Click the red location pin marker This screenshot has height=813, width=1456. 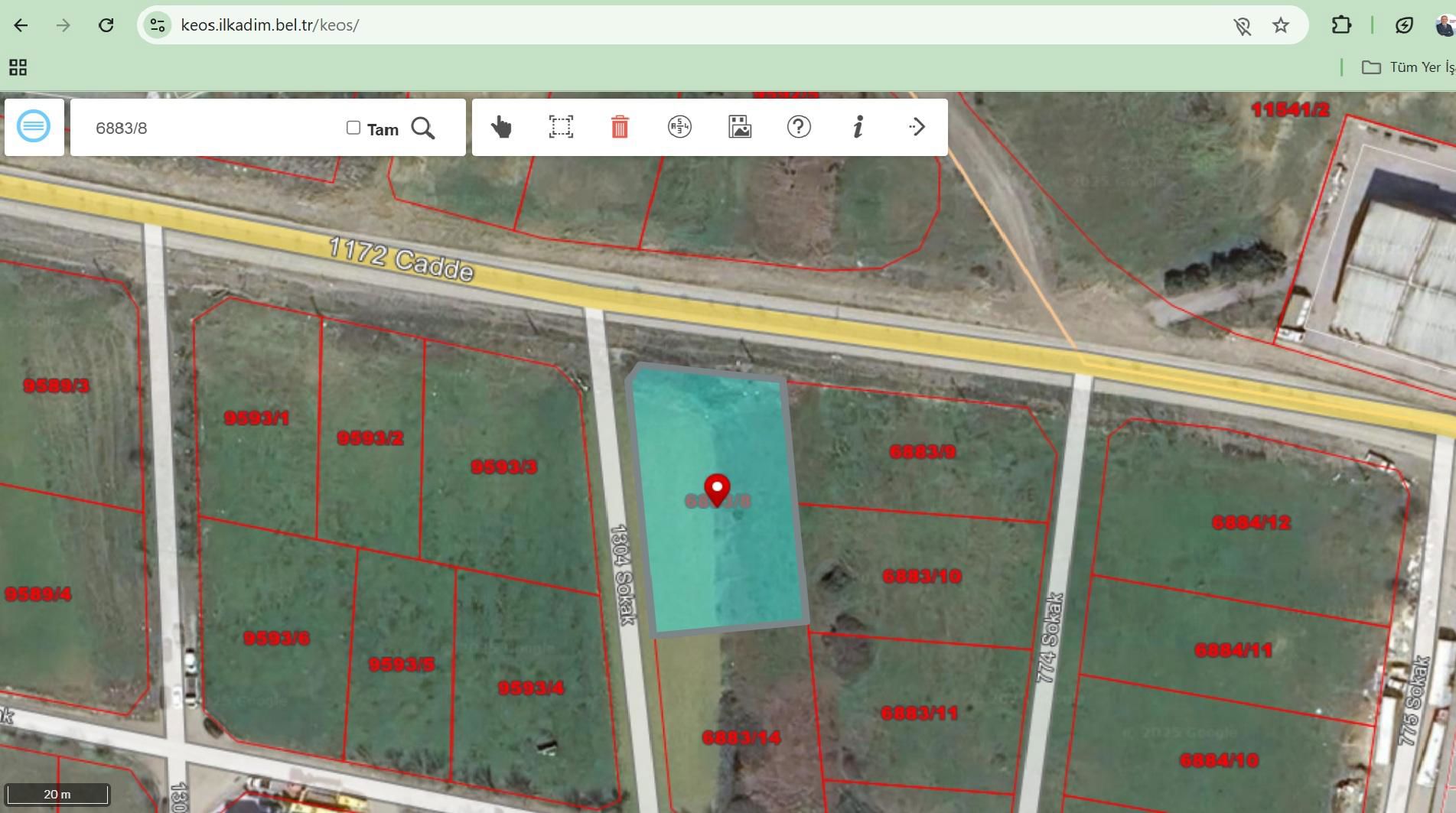tap(717, 488)
